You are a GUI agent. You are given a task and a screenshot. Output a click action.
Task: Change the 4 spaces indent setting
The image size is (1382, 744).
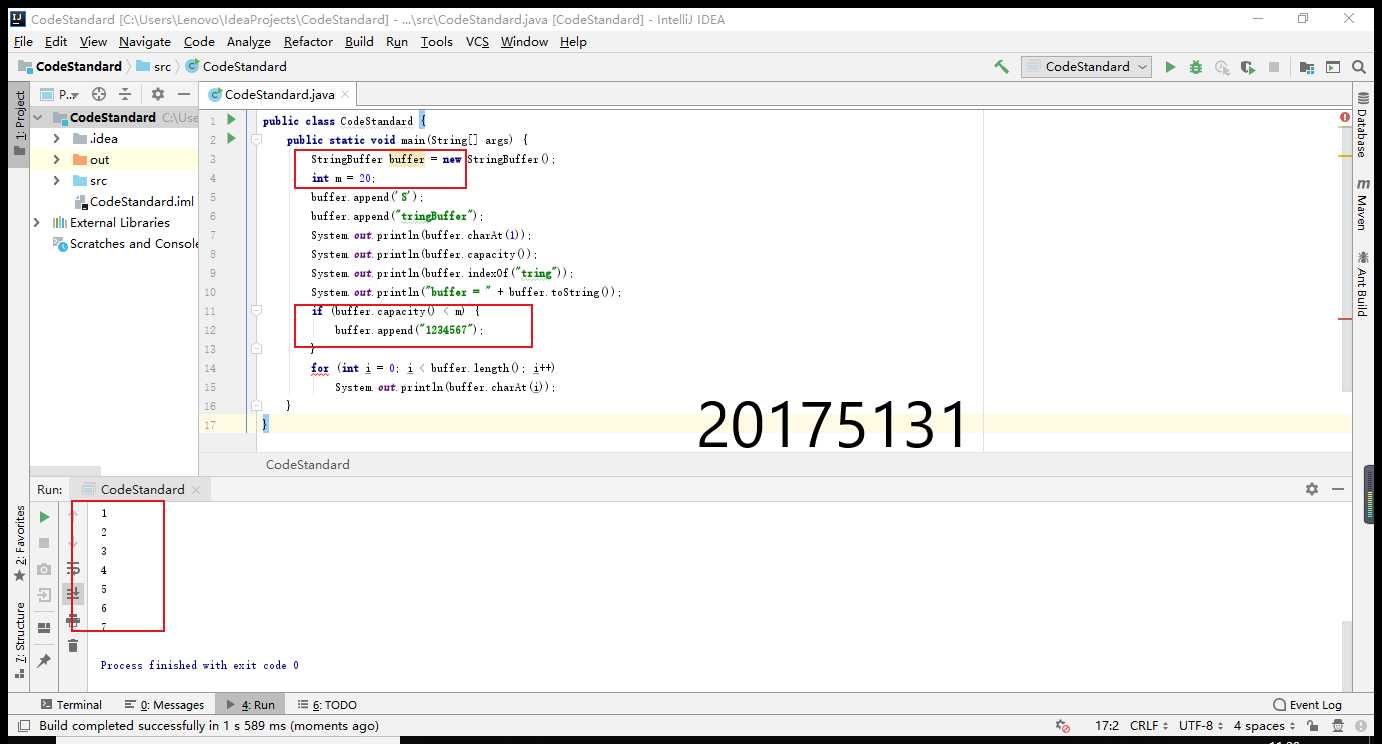[1265, 726]
